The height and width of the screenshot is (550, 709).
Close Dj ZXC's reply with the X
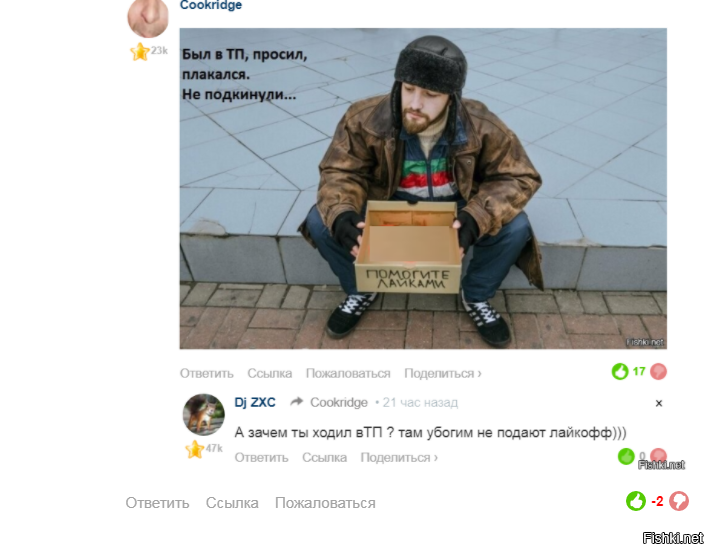[x=659, y=403]
